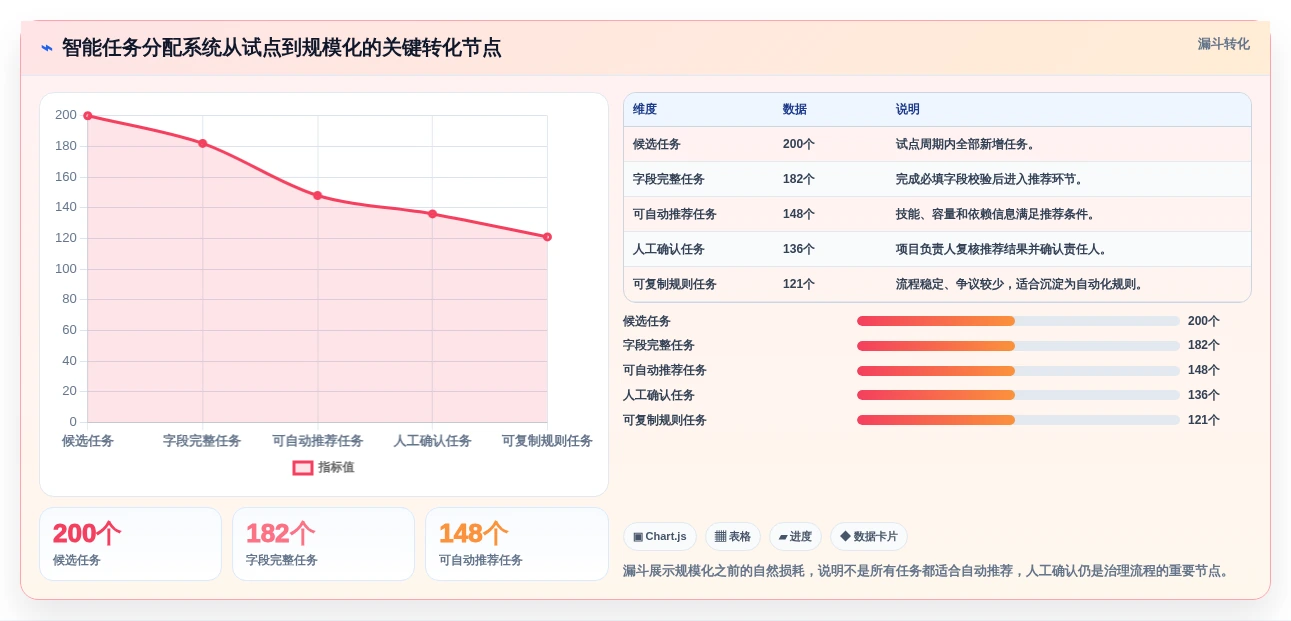Viewport: 1291px width, 621px height.
Task: Click table cell 字段完整任务
Action: 669,179
